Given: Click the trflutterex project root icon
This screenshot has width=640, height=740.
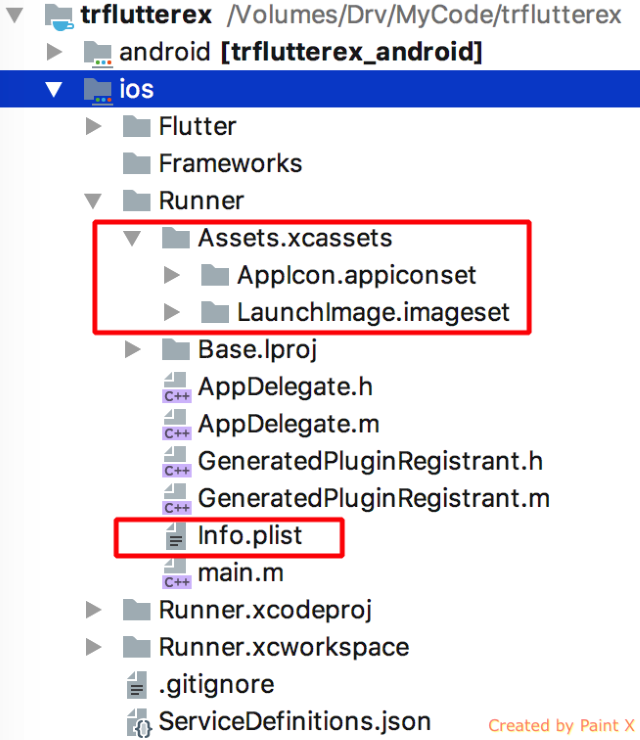Looking at the screenshot, I should (59, 16).
